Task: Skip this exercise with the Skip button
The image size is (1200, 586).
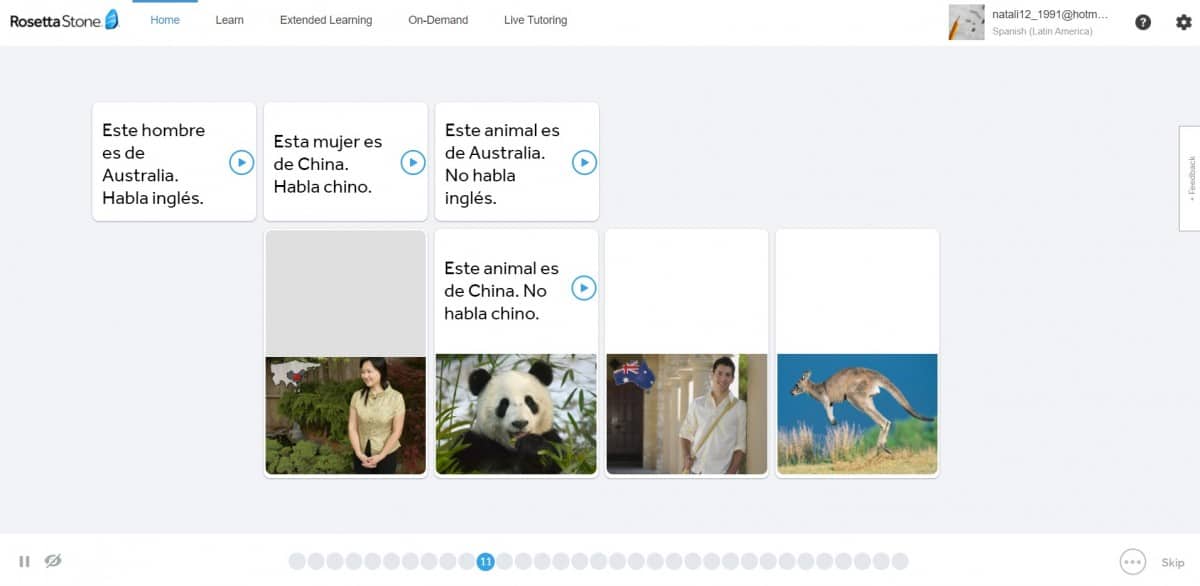Action: tap(1172, 563)
